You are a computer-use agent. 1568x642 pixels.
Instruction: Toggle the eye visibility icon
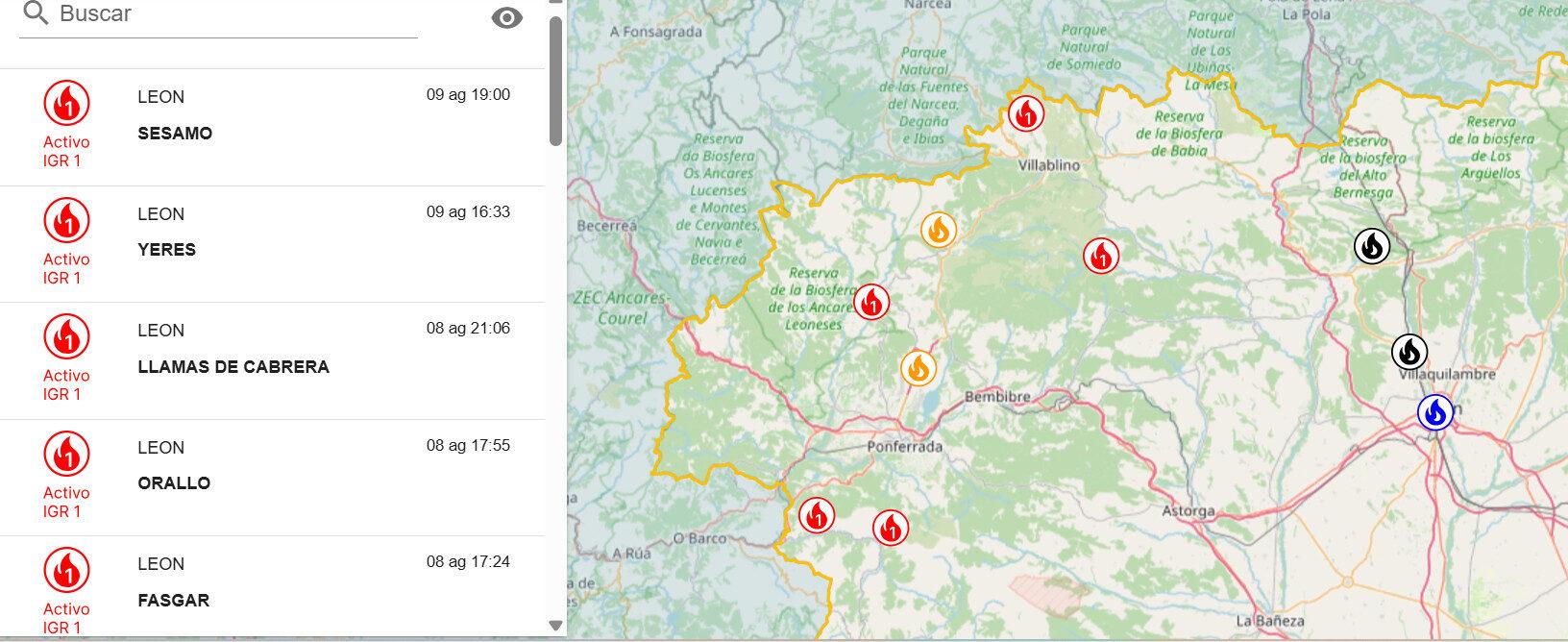coord(506,17)
